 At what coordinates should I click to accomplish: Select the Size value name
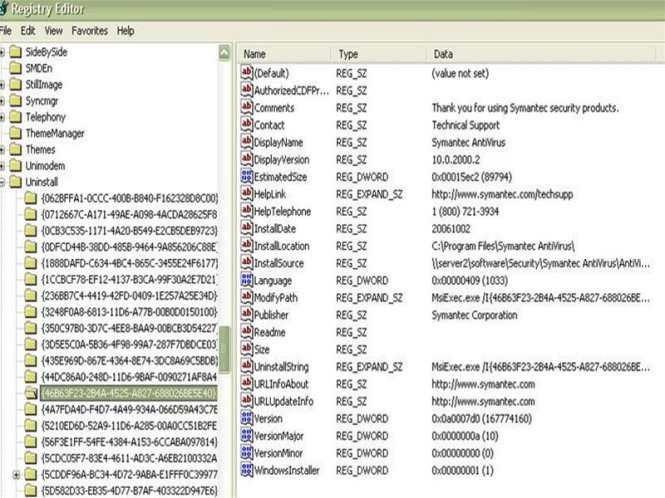tap(262, 350)
